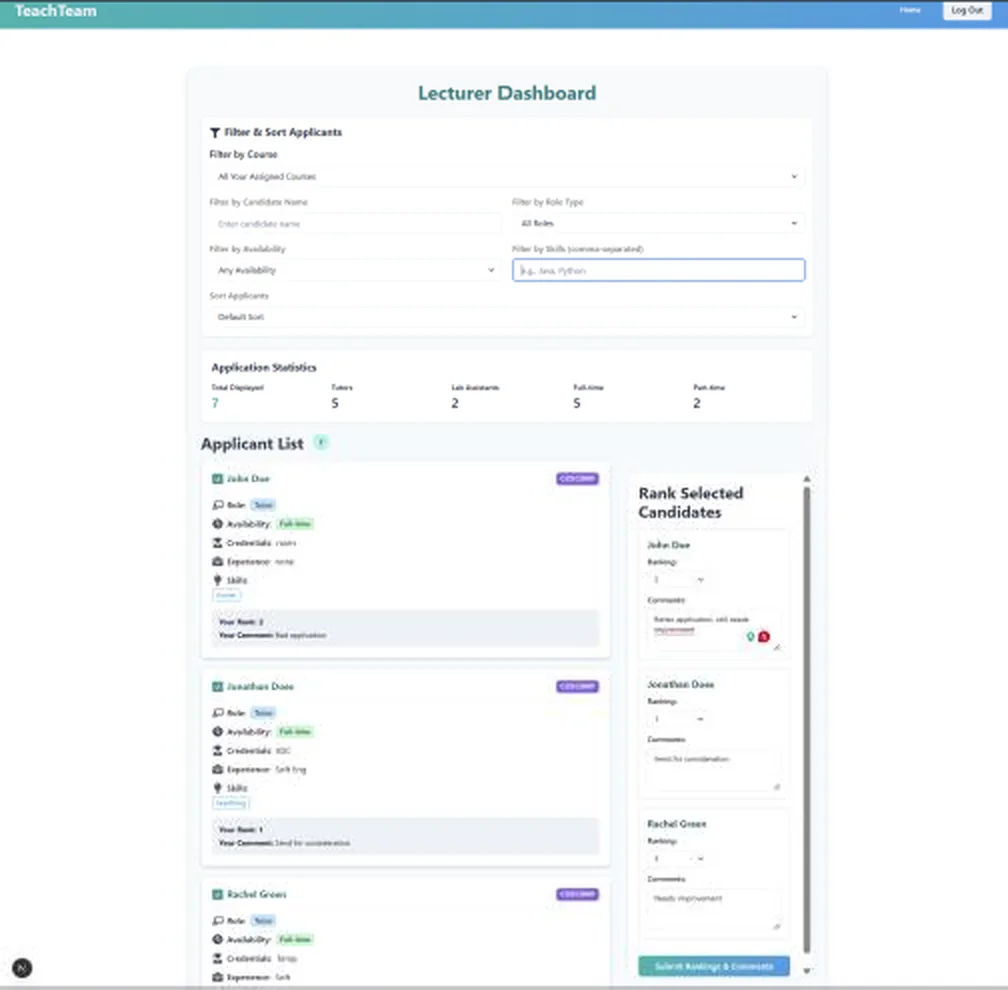Open the Home link in navigation bar
This screenshot has width=1008, height=990.
tap(910, 10)
